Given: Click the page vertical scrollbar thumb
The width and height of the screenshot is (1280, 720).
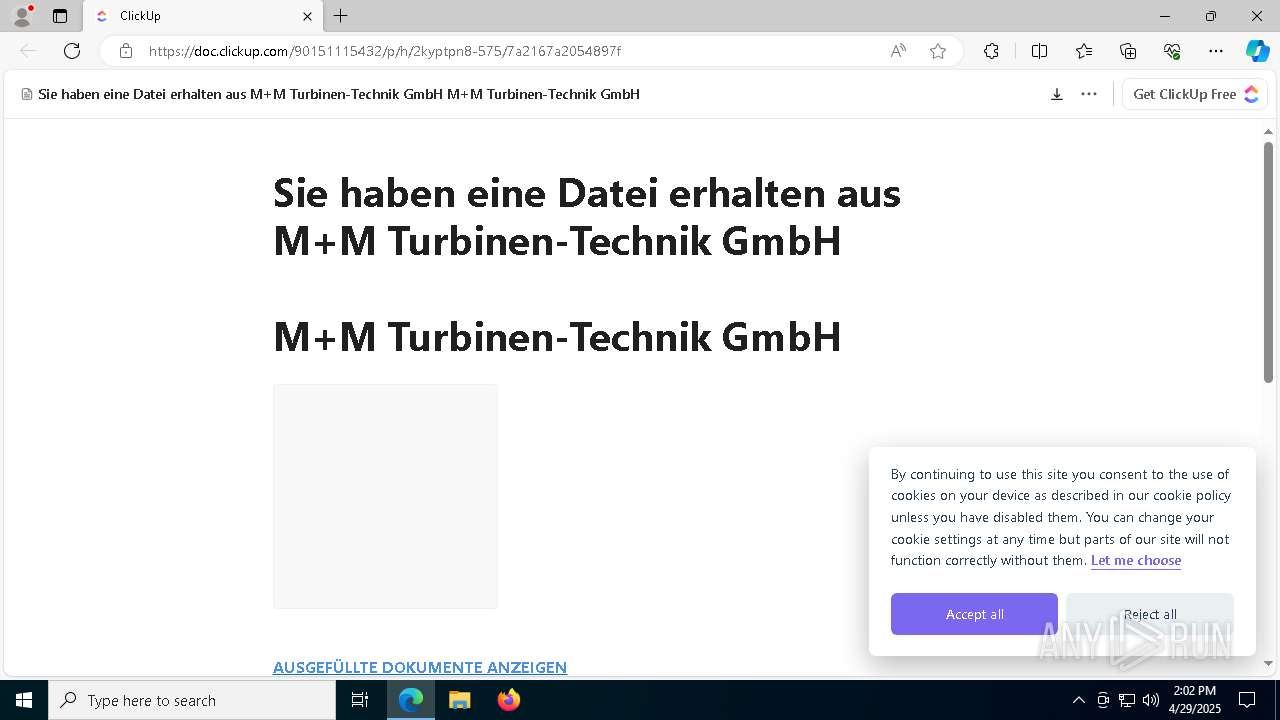Looking at the screenshot, I should click(x=1268, y=262).
